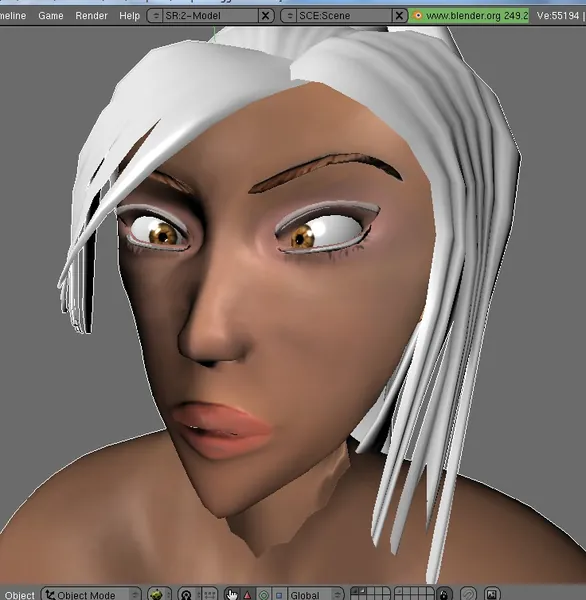The height and width of the screenshot is (600, 586).
Task: Select the rotate manipulator circle icon
Action: pyautogui.click(x=264, y=595)
